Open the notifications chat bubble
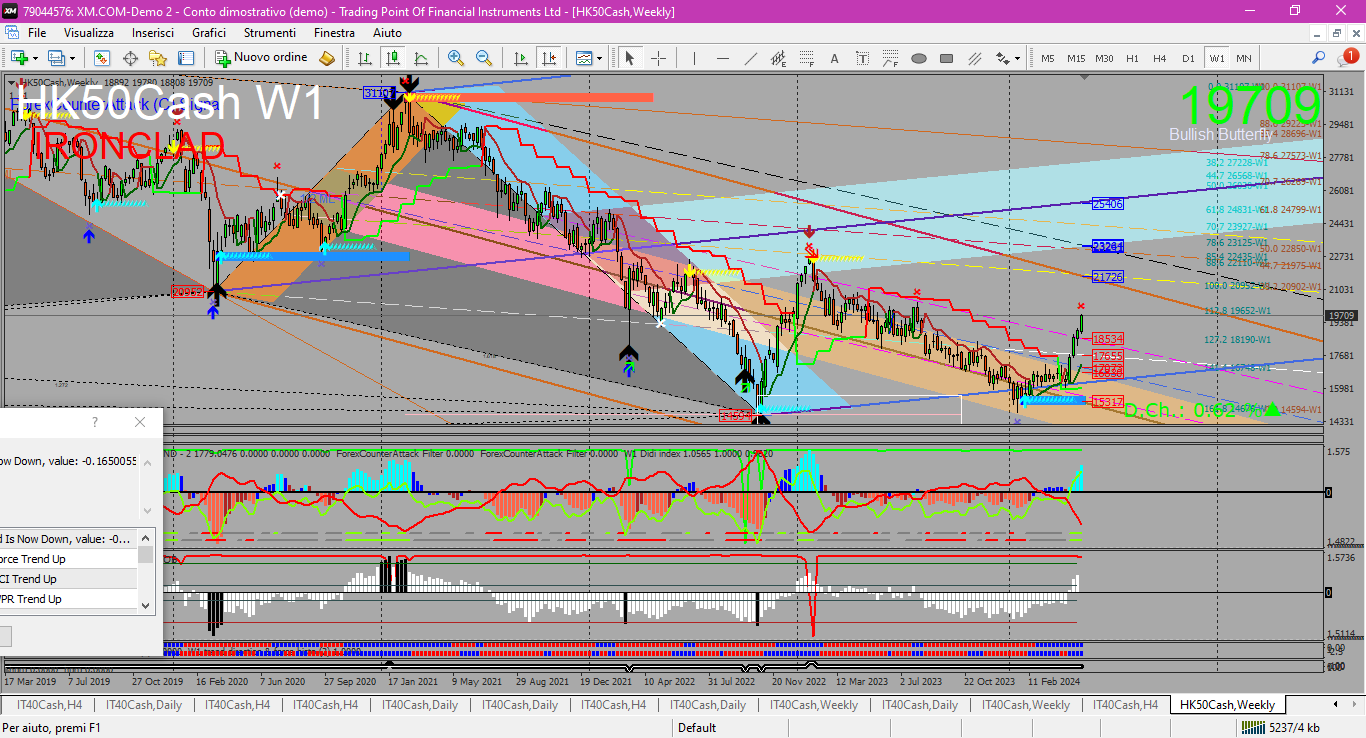Image resolution: width=1366 pixels, height=738 pixels. pos(1349,58)
